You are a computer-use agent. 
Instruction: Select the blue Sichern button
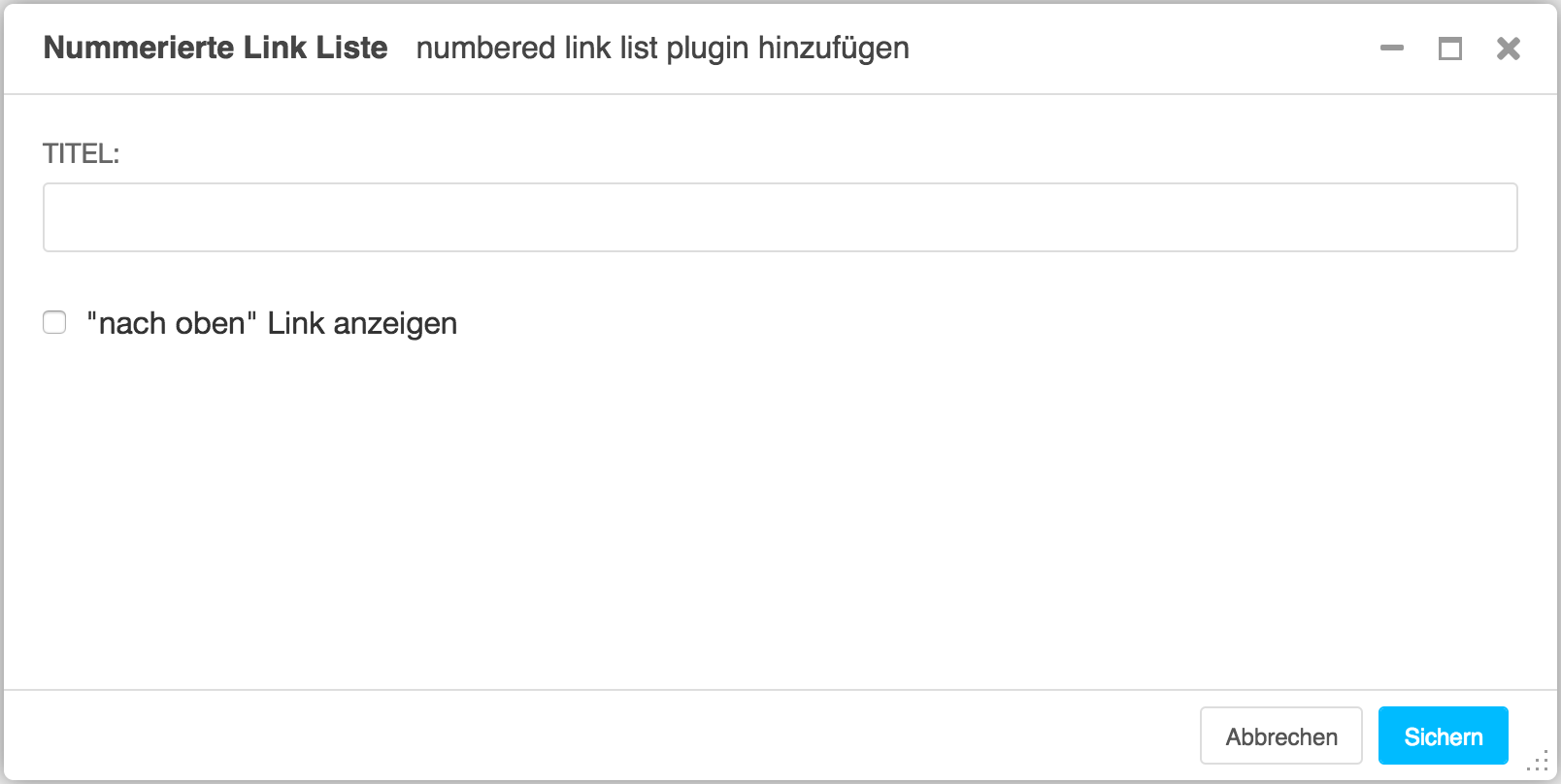[x=1444, y=735]
